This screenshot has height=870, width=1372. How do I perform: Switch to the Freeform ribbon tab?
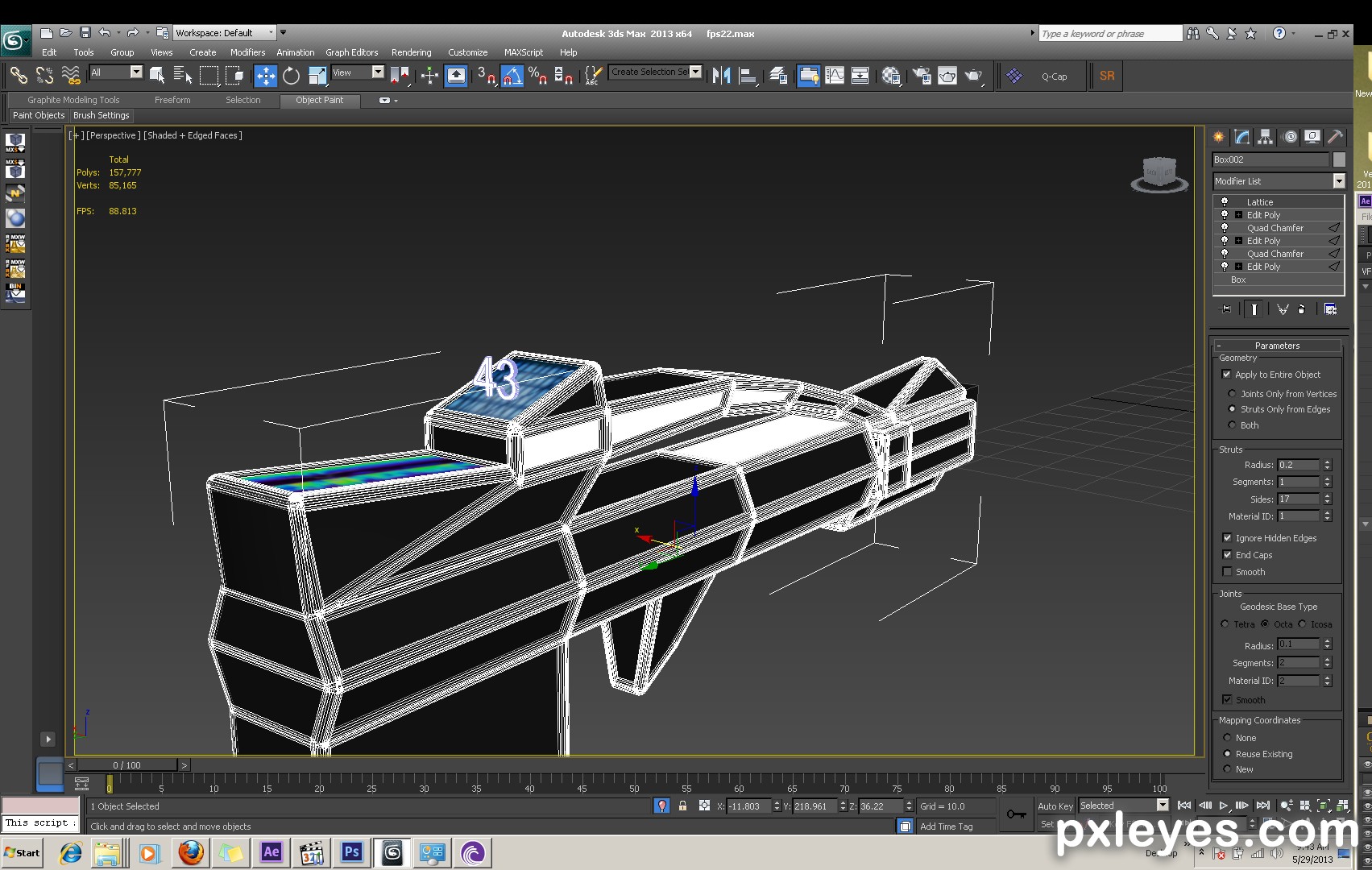[172, 100]
